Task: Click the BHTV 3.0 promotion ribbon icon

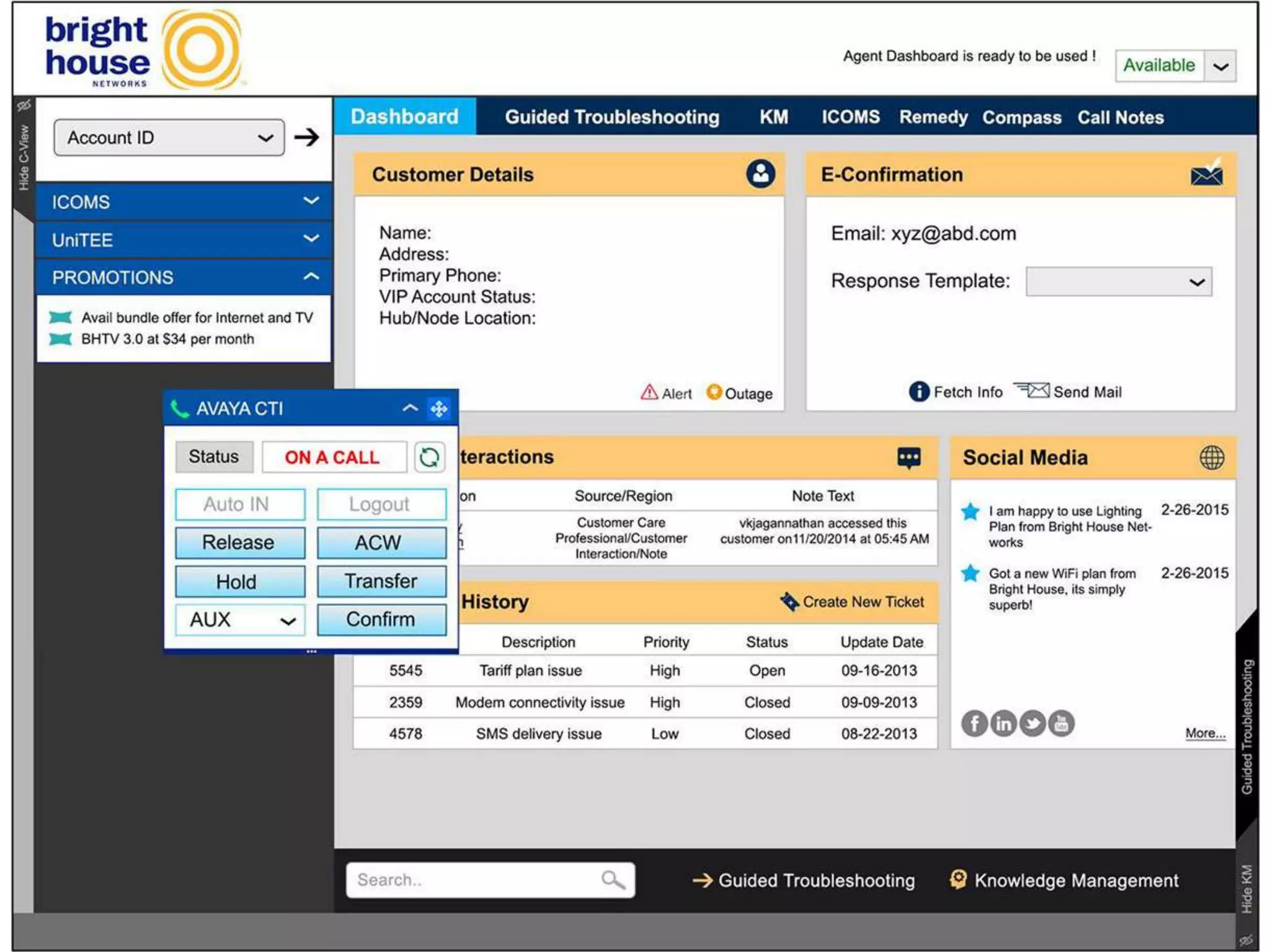Action: tap(60, 339)
